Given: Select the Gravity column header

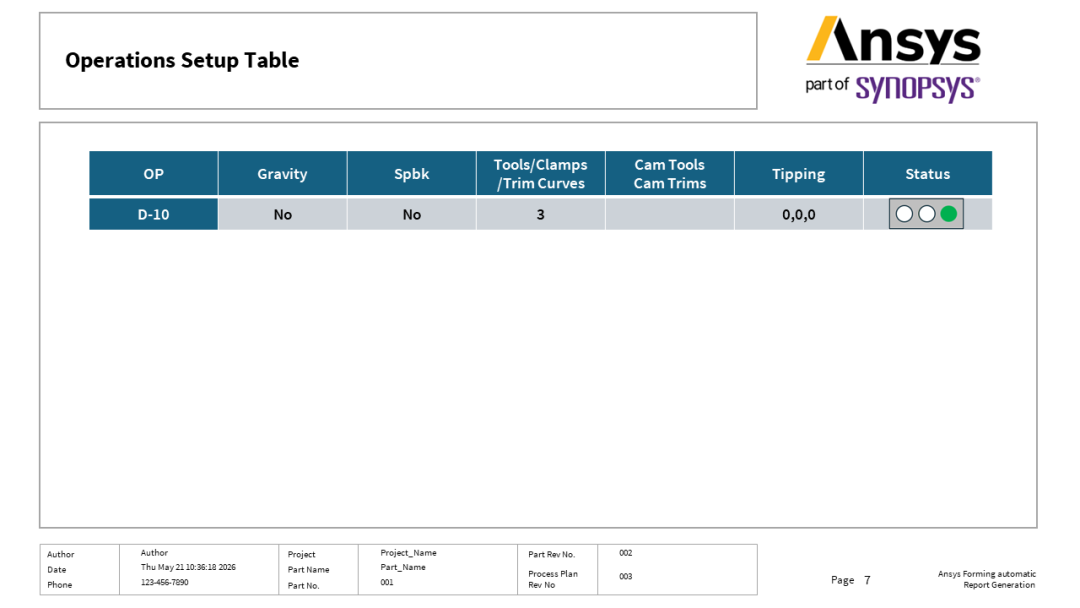Looking at the screenshot, I should 282,174.
